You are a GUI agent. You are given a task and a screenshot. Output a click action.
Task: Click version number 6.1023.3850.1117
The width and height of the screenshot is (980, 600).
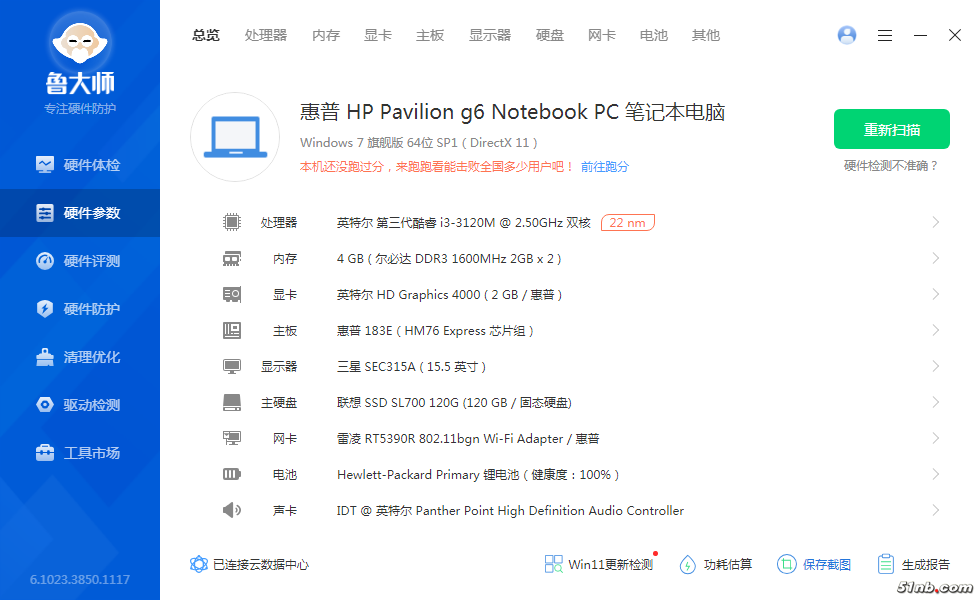(80, 579)
